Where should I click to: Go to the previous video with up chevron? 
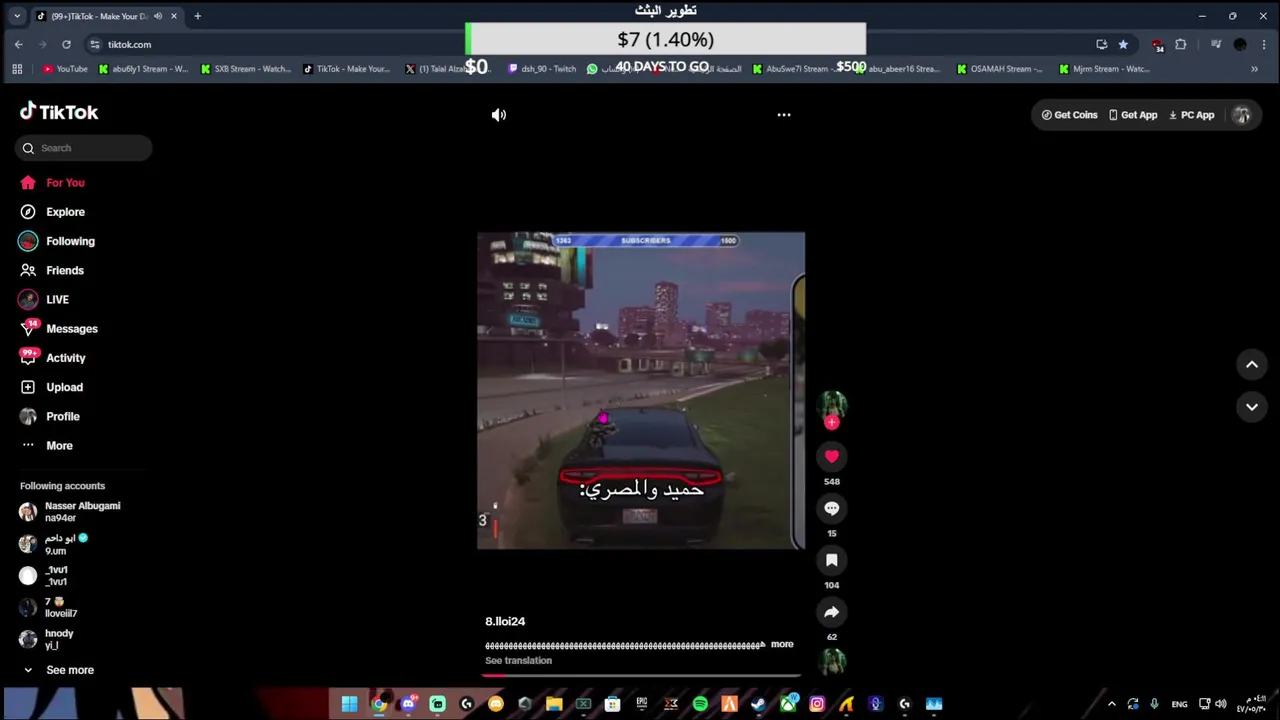(x=1252, y=365)
